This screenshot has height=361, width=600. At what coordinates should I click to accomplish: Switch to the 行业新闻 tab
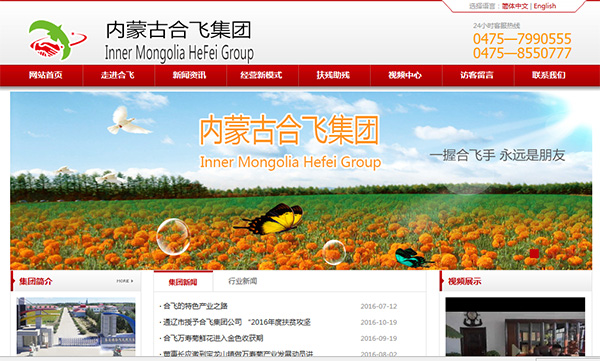tap(243, 281)
